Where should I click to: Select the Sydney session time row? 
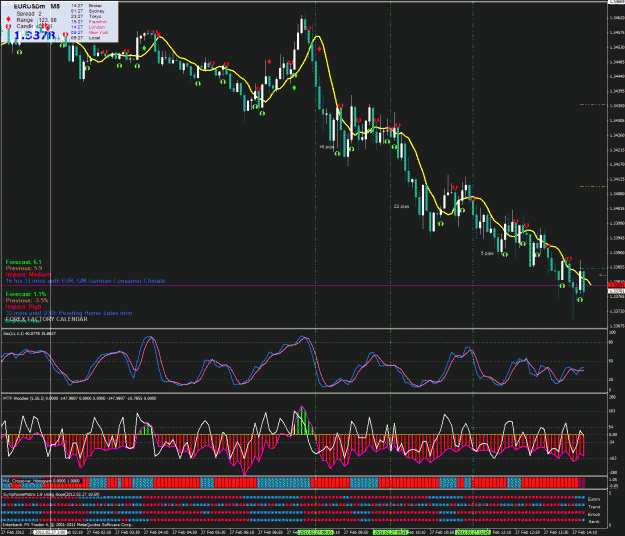point(88,11)
